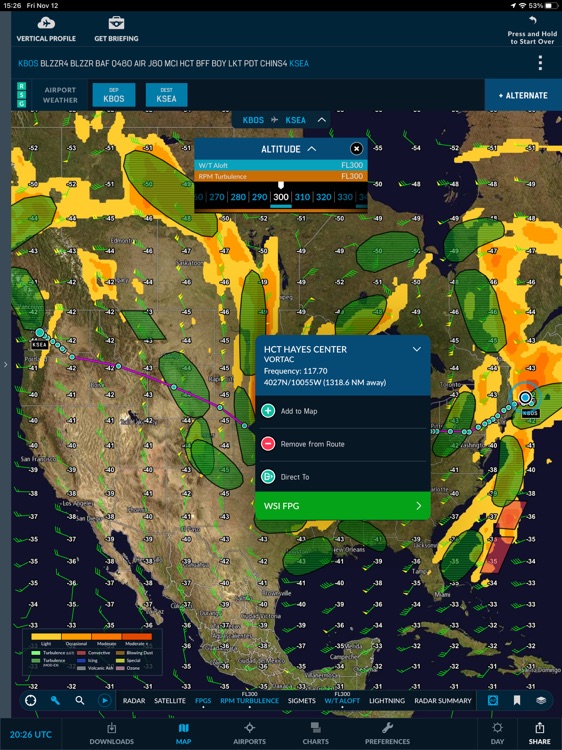Open the Preferences tab

tap(387, 733)
